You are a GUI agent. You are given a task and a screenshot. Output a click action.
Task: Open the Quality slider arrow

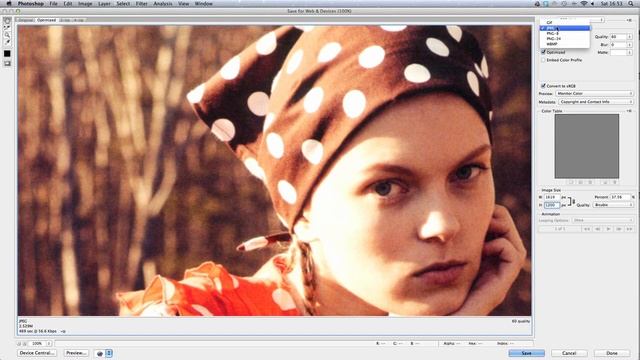coord(630,37)
